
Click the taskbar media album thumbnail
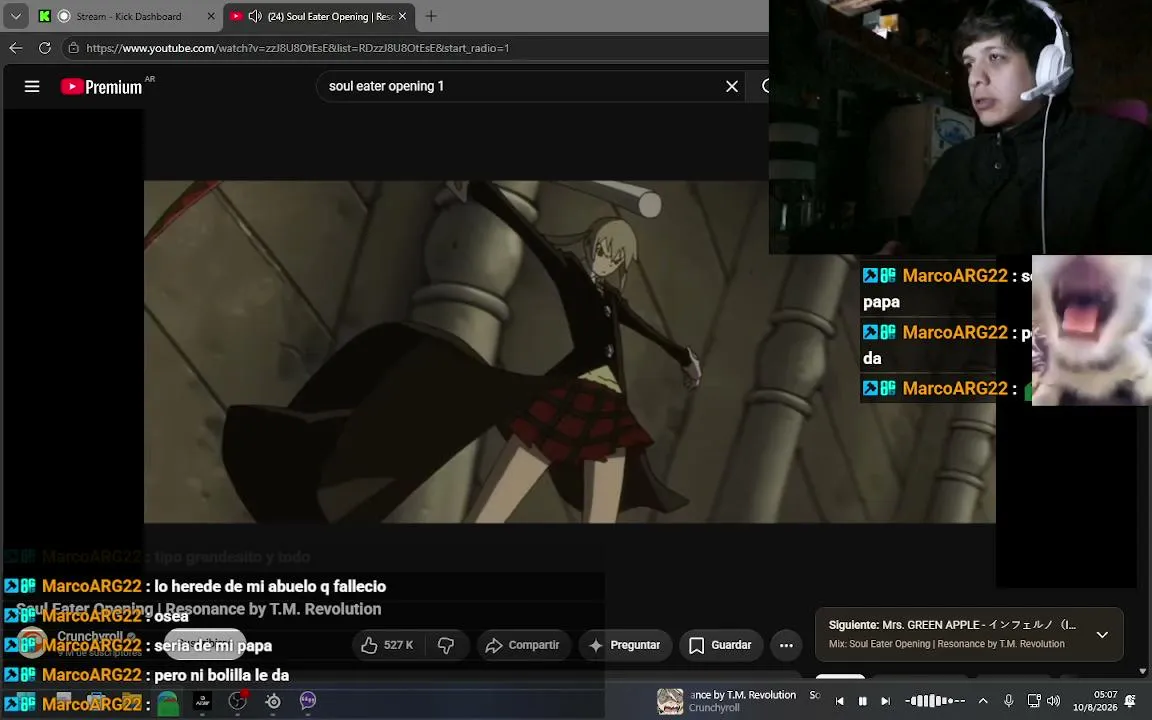pyautogui.click(x=670, y=701)
